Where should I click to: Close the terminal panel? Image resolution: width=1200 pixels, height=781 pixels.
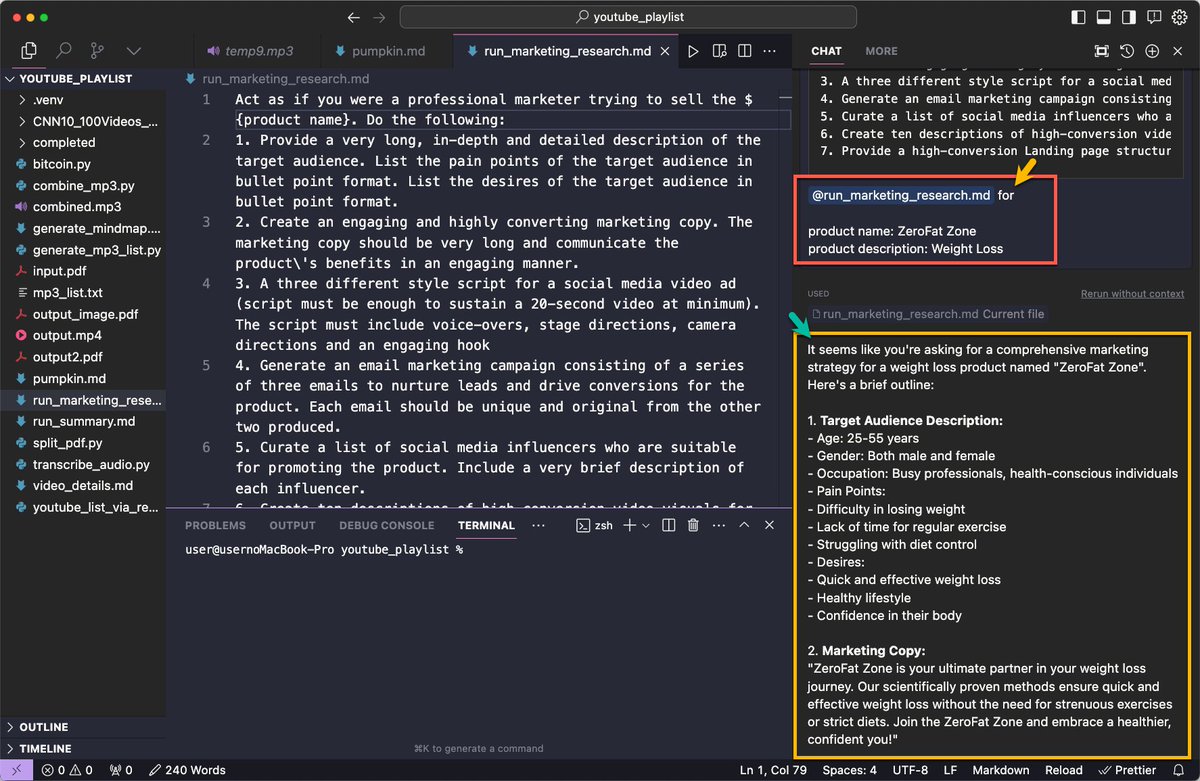(769, 525)
